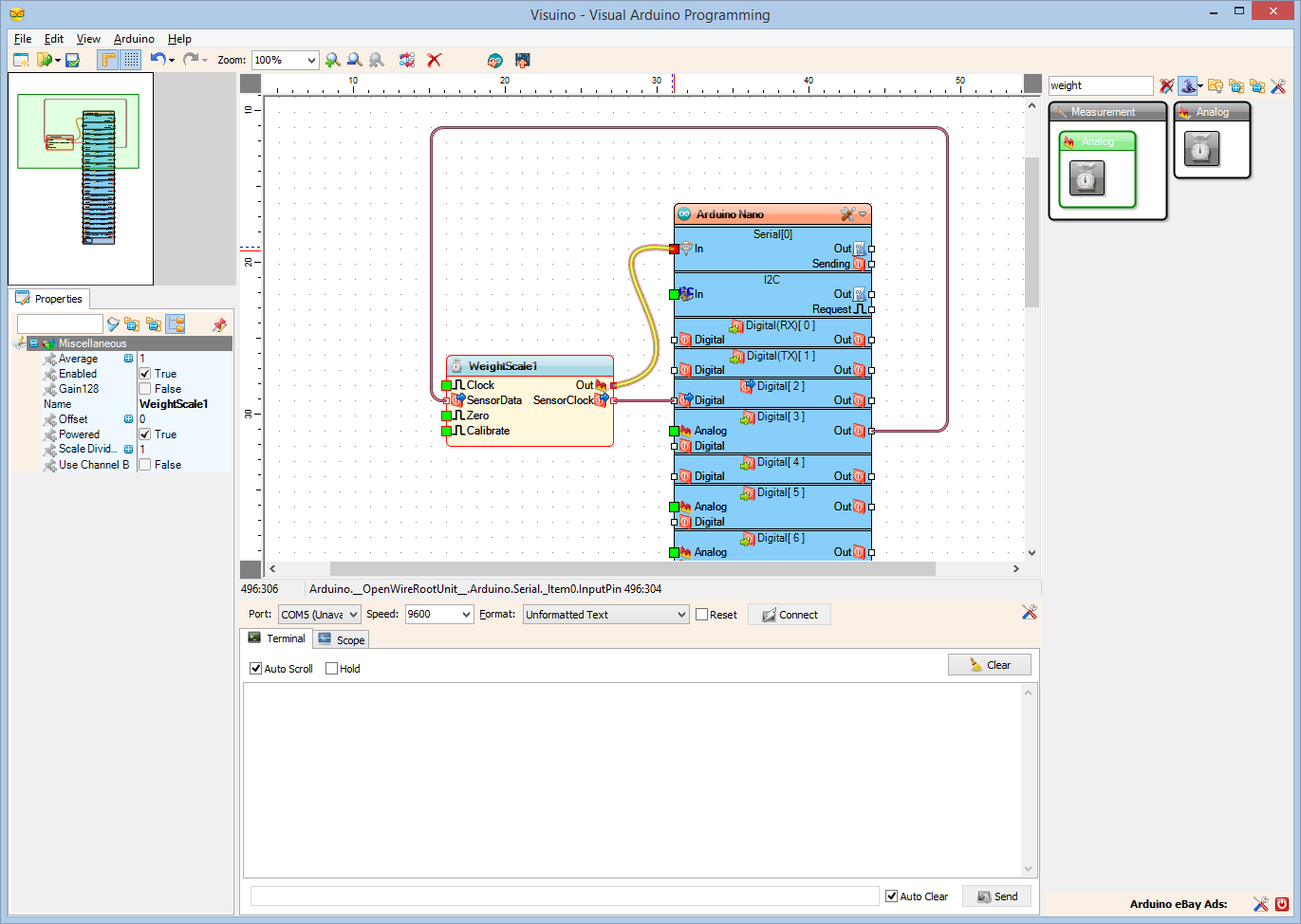Viewport: 1301px width, 924px height.
Task: Open the Format Unformatted Text dropdown
Action: coord(680,615)
